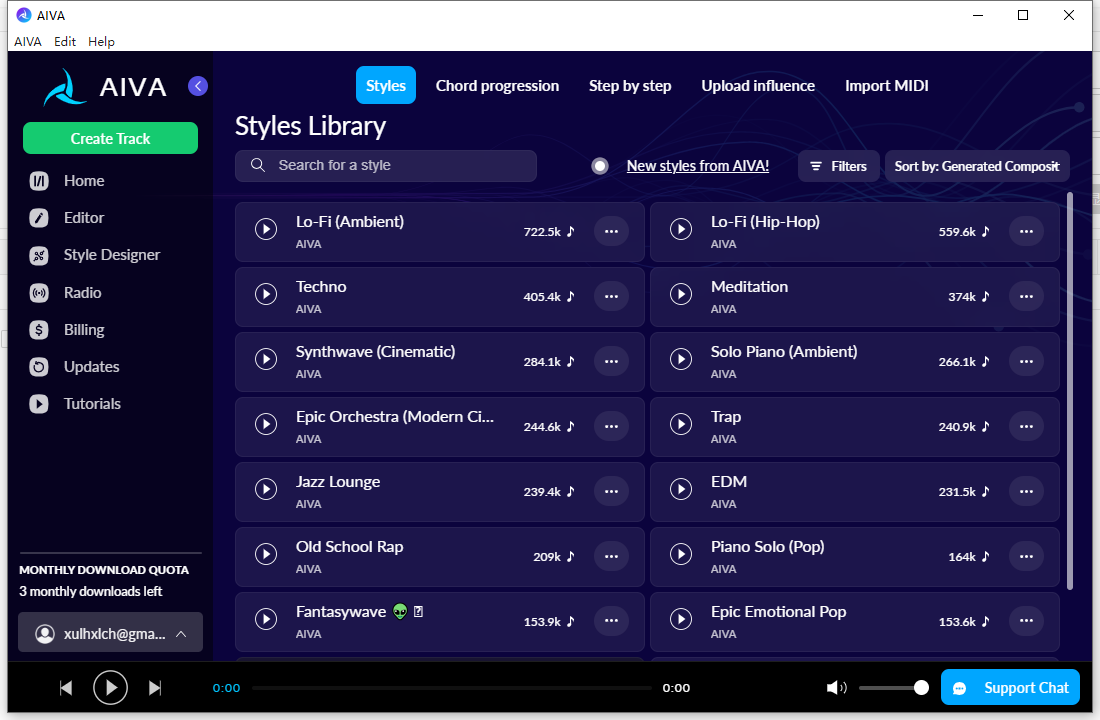Mute audio with the speaker icon

coord(836,688)
